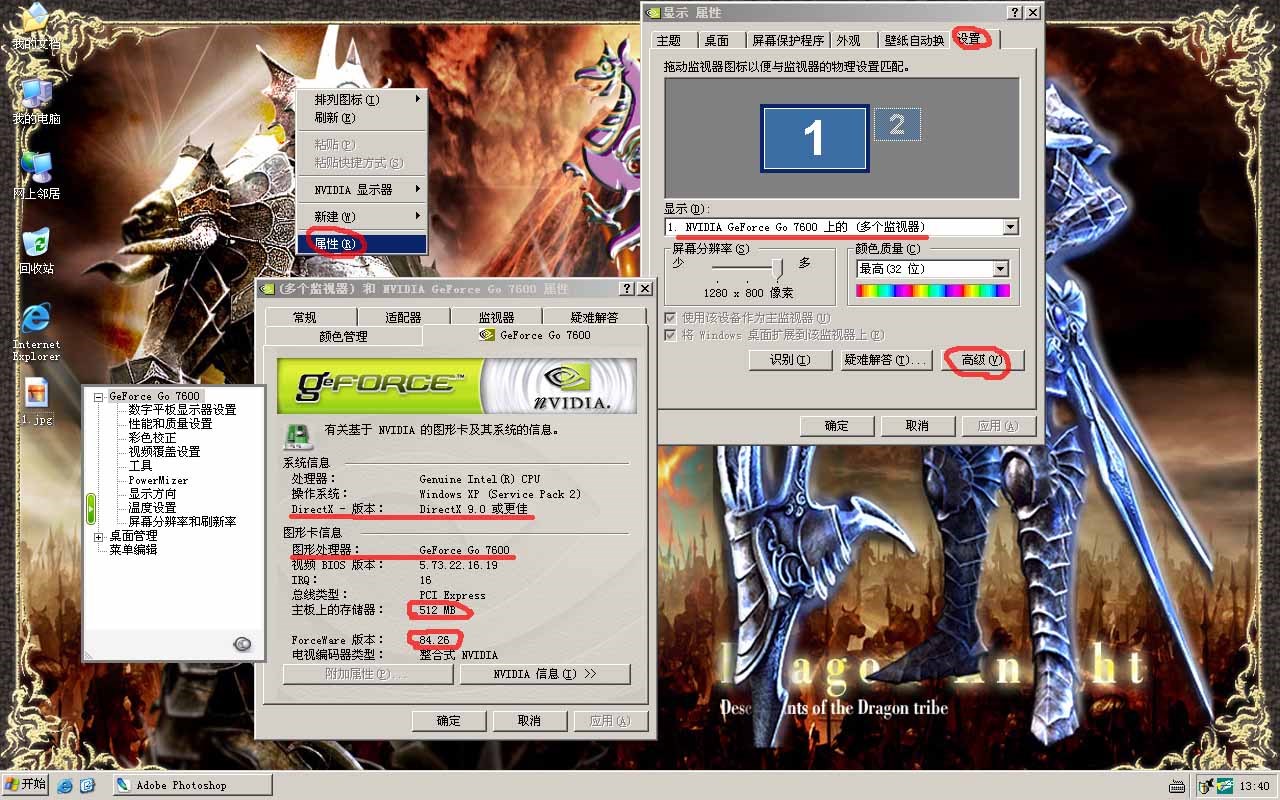Screen dimensions: 1280x800
Task: Select monitor 1 in display arrangement
Action: coord(814,138)
